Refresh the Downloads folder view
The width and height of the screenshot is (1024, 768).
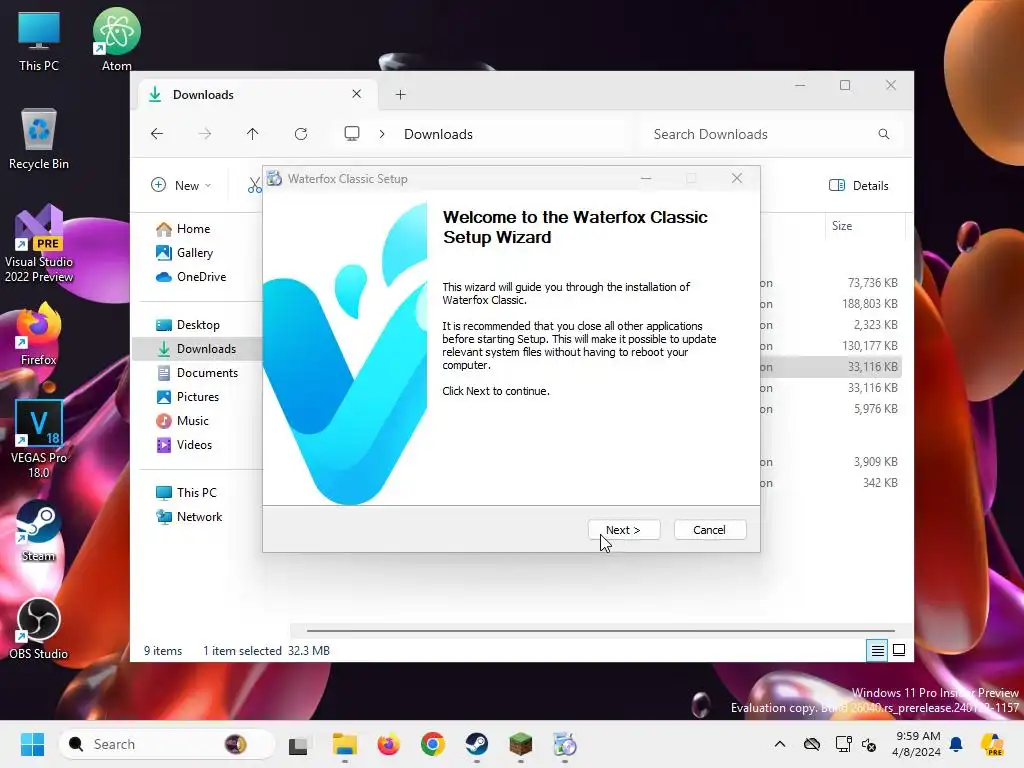tap(301, 134)
